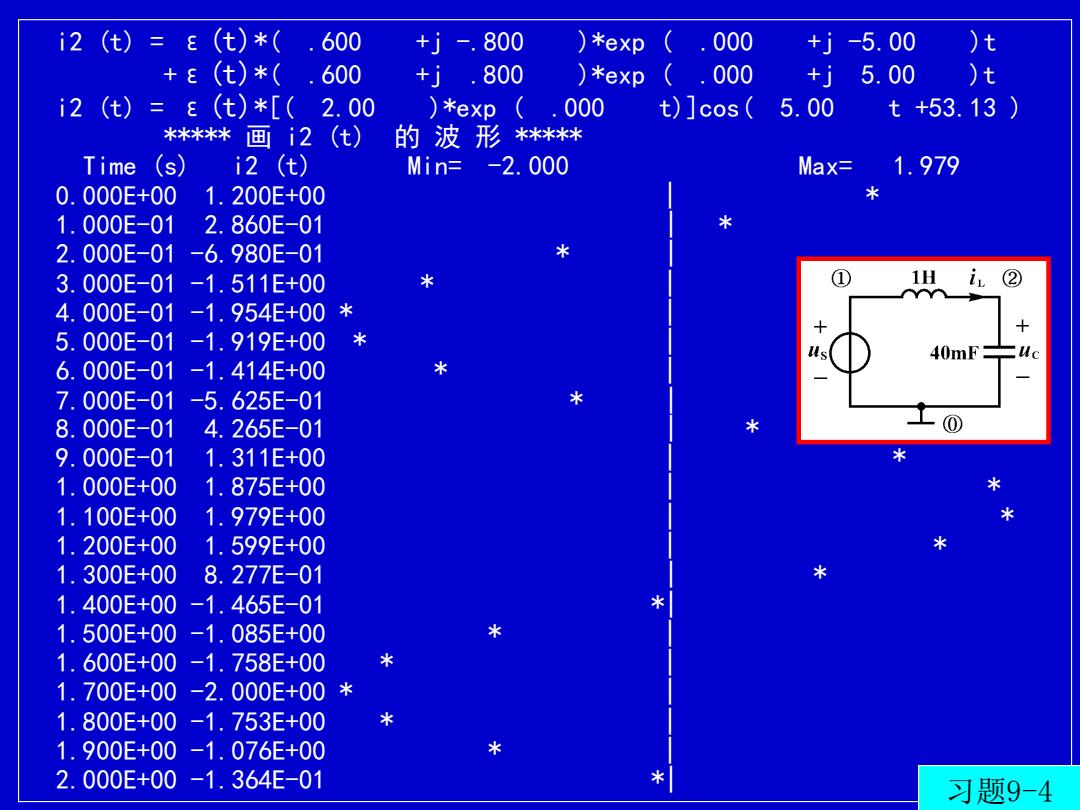The image size is (1080, 810).
Task: Click the value 1.875E+00
Action: coord(265,487)
